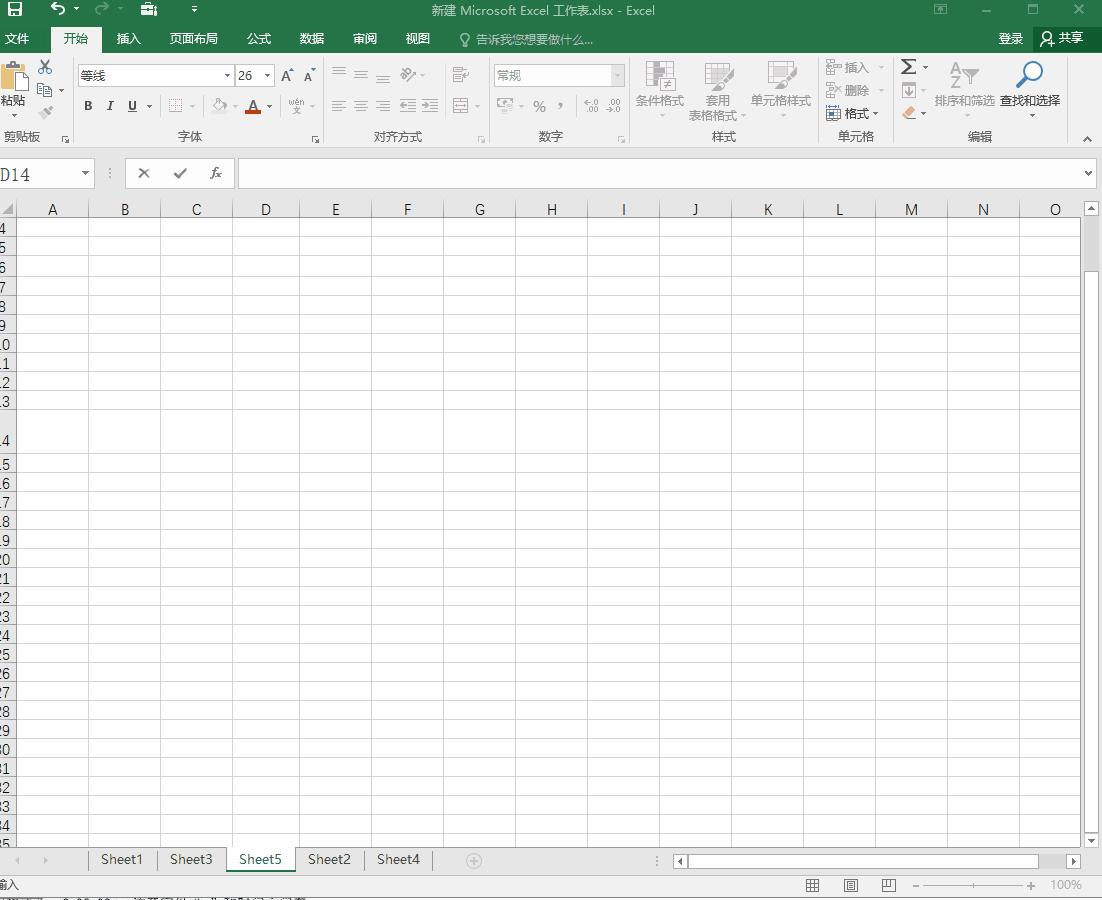Align text right
The image size is (1102, 900).
383,106
